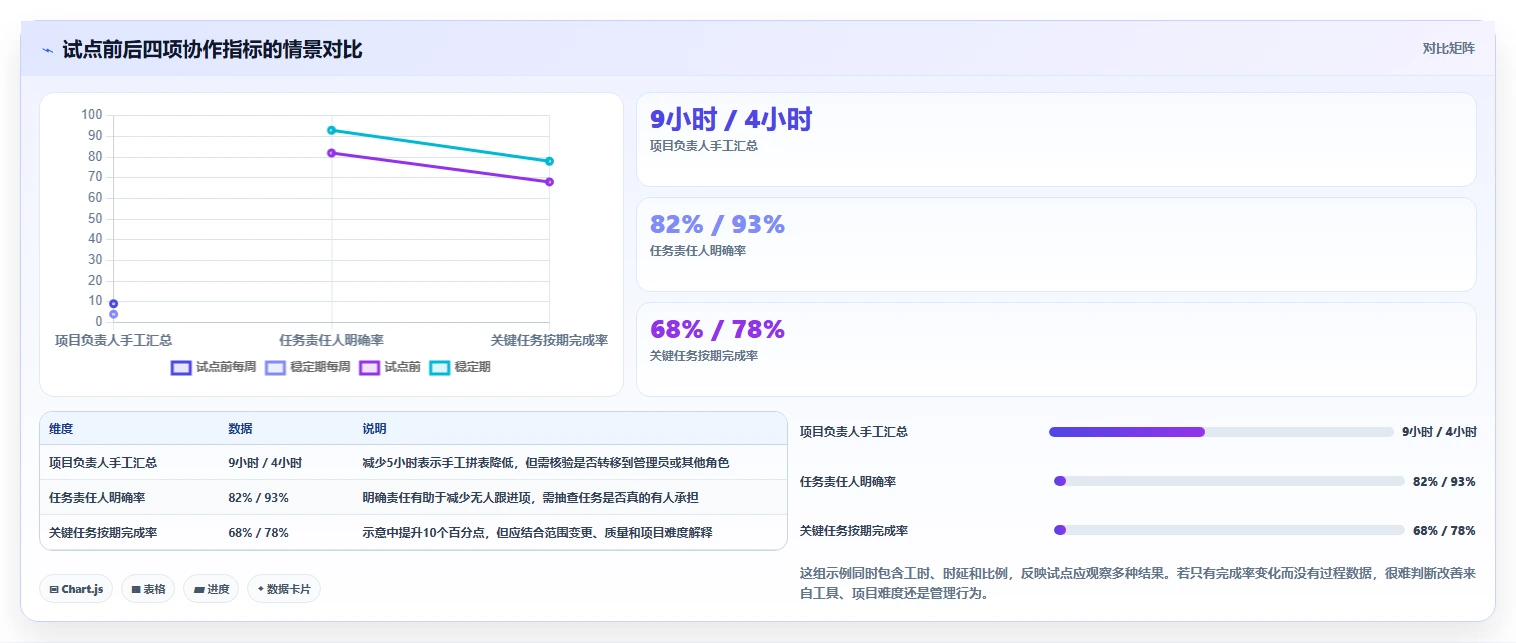Screen dimensions: 1516x643
Task: Click the 任务责任人明确率 progress bar
Action: click(1229, 481)
